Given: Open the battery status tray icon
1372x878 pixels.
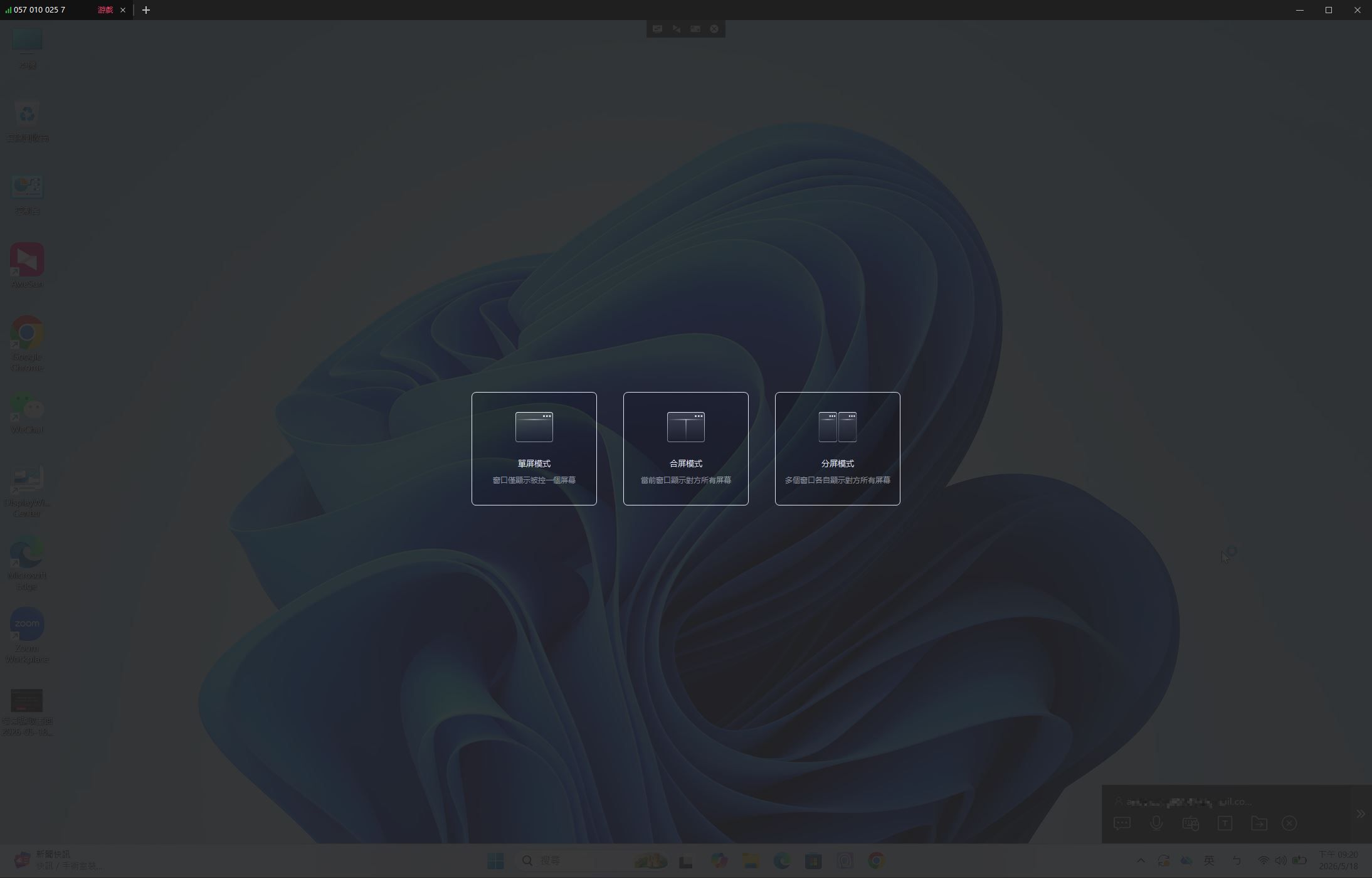Looking at the screenshot, I should click(1300, 860).
